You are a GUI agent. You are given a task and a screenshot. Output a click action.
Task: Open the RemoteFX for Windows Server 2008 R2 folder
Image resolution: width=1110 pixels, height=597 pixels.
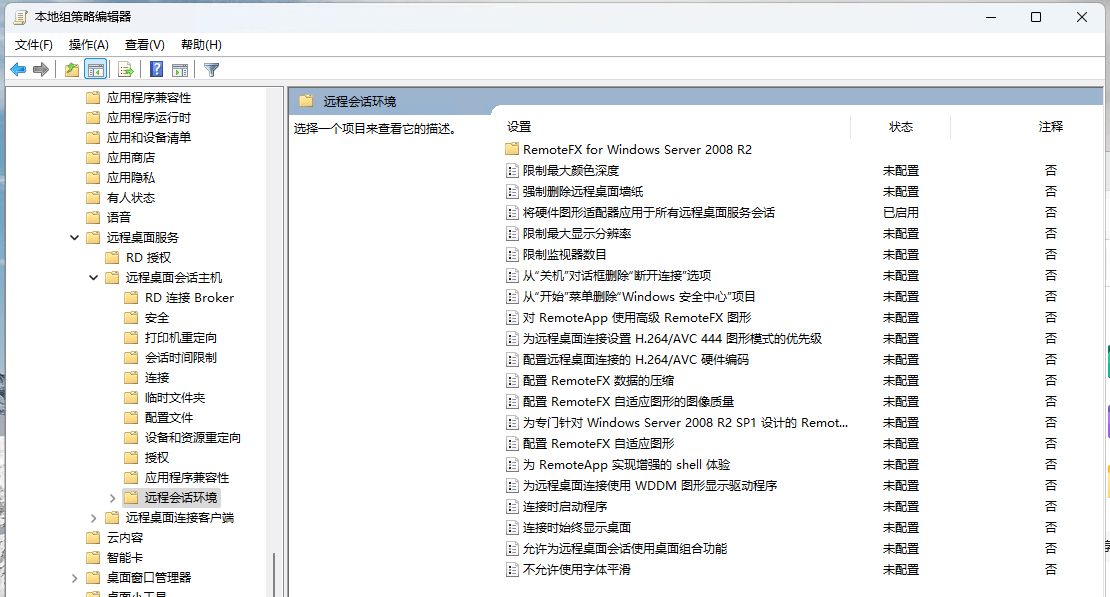pos(636,150)
